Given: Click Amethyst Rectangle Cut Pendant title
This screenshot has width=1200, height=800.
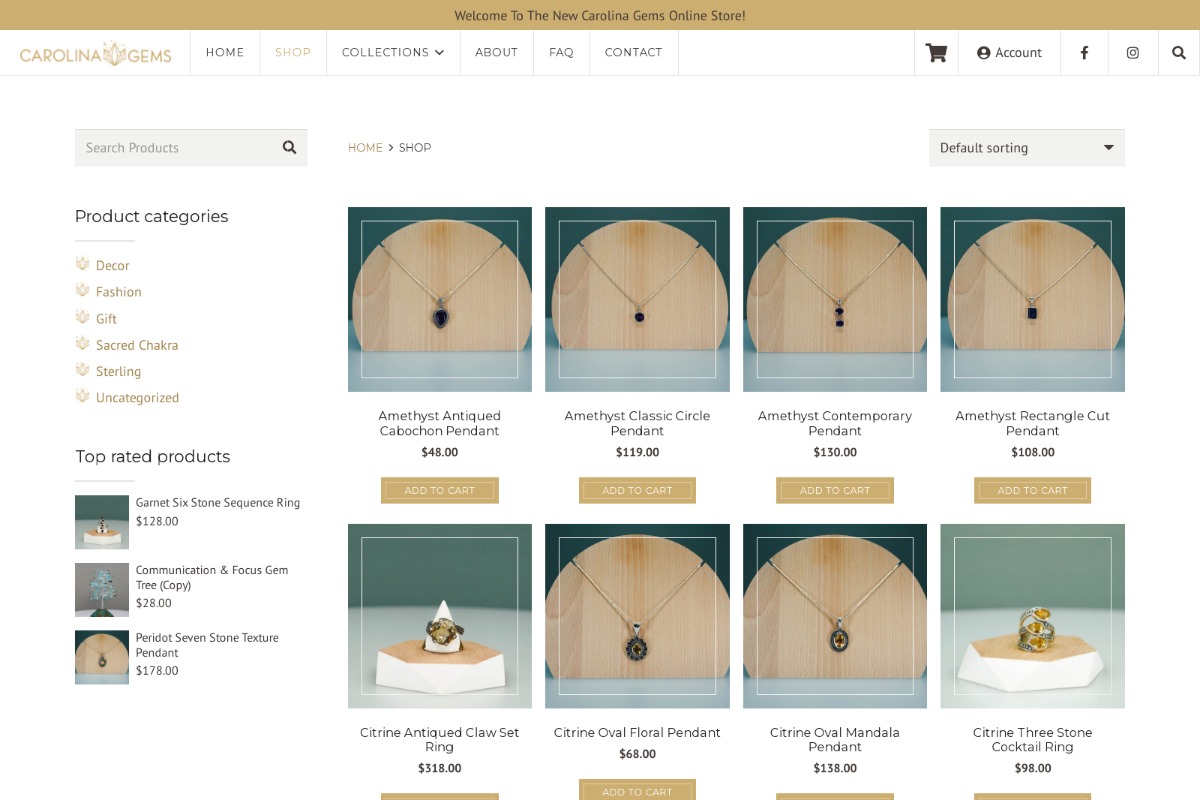Looking at the screenshot, I should [x=1032, y=423].
